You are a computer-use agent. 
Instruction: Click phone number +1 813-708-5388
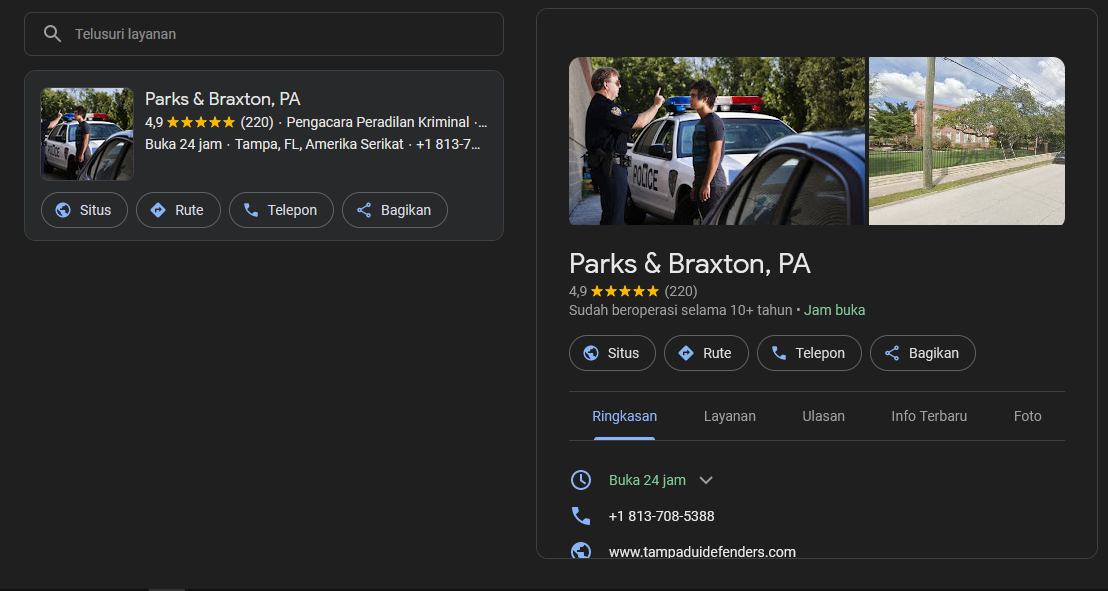[x=661, y=516]
